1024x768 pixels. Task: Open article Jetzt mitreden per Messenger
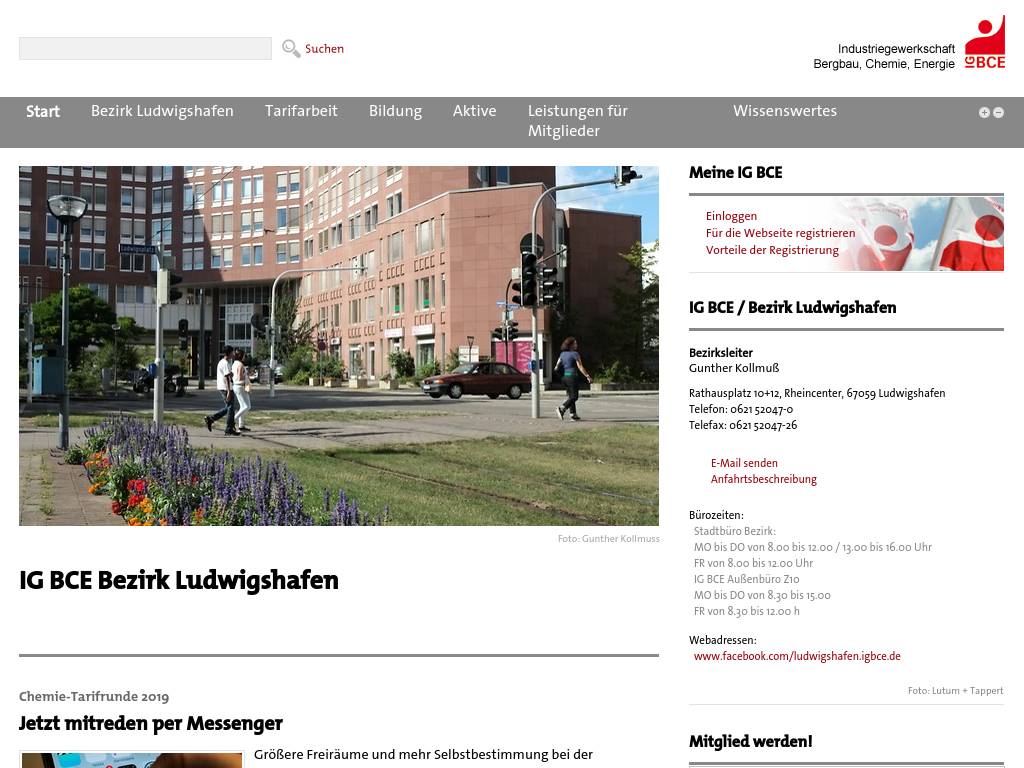click(151, 723)
